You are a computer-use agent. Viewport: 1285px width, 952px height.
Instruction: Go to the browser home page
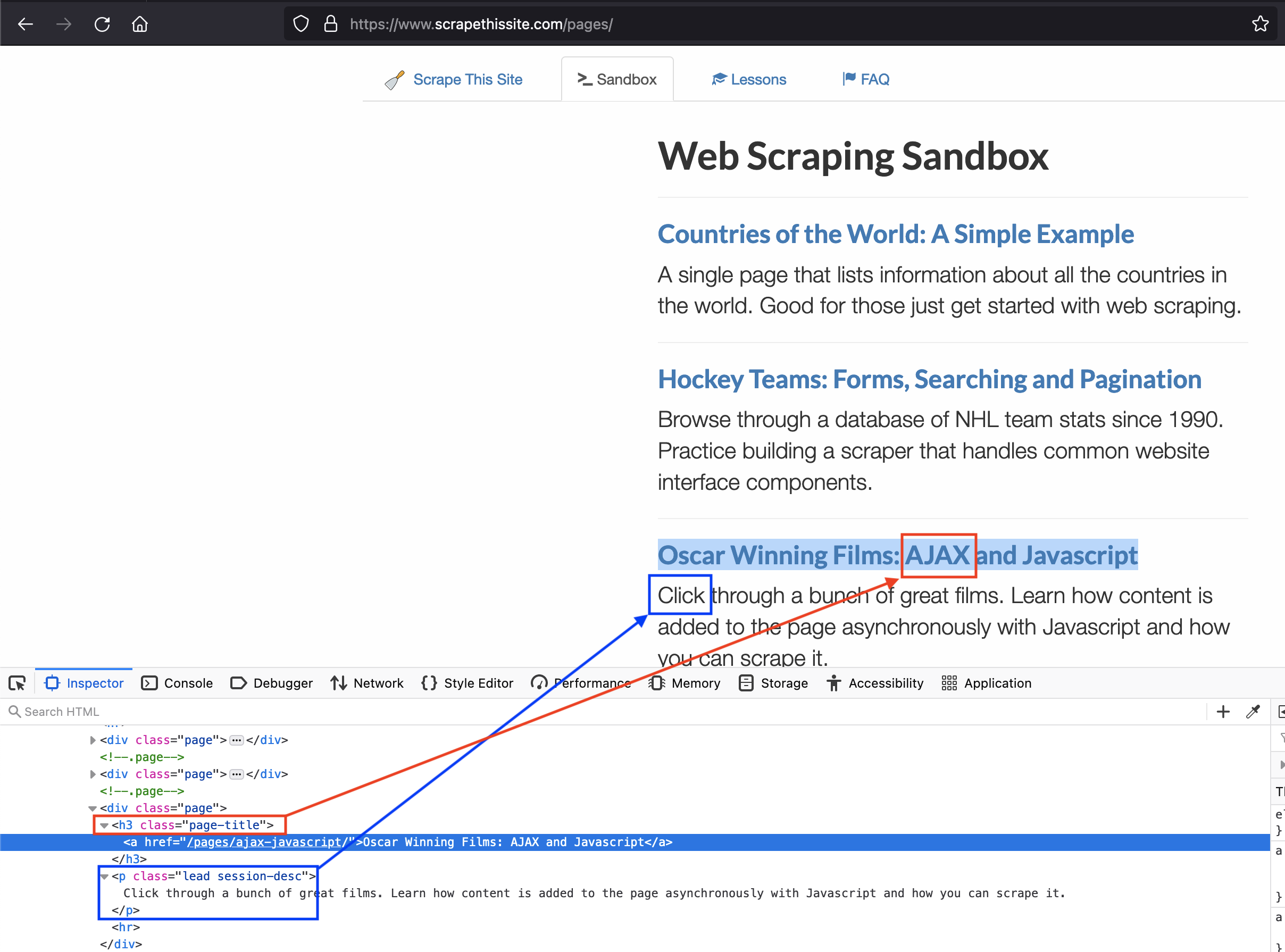point(140,24)
